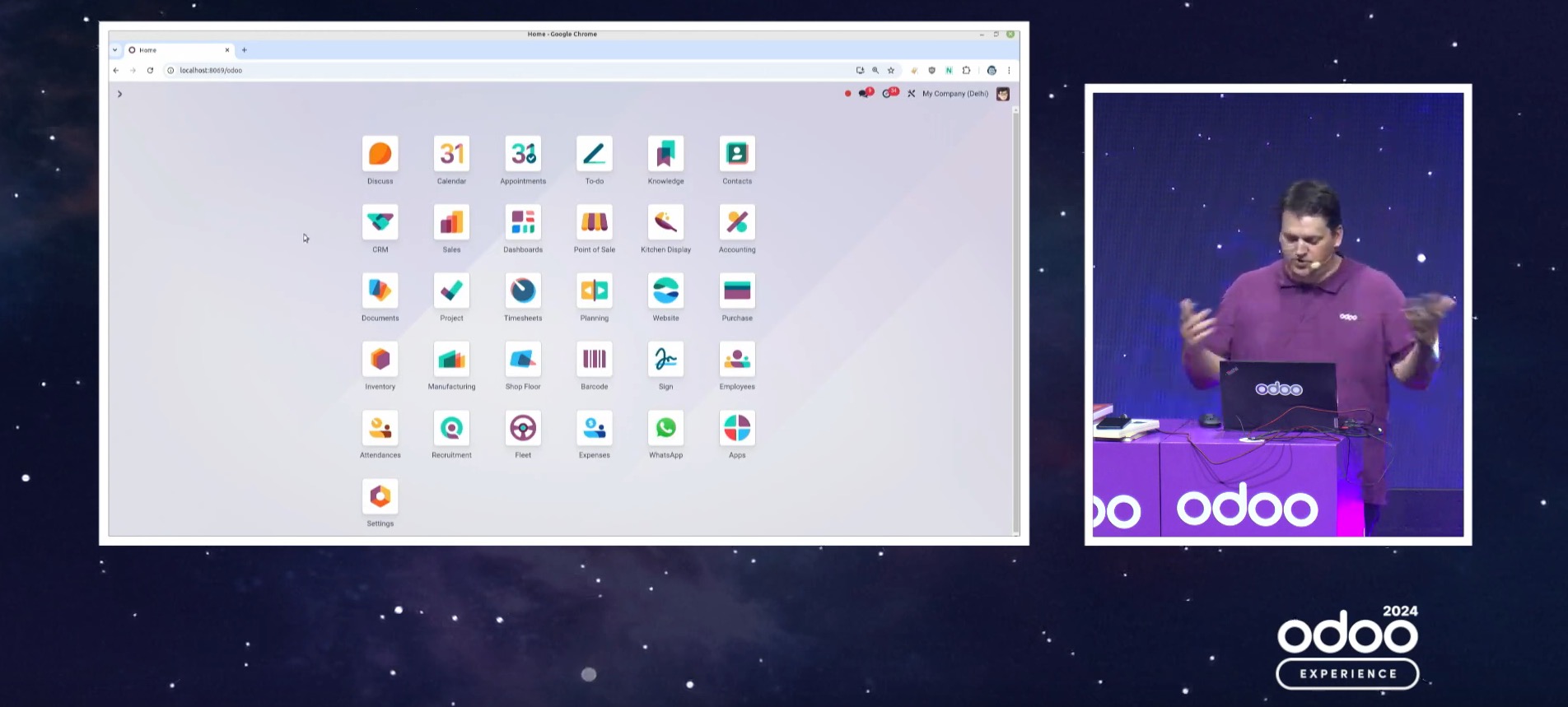Image resolution: width=1568 pixels, height=707 pixels.
Task: Open the Calendar app
Action: pos(451,154)
